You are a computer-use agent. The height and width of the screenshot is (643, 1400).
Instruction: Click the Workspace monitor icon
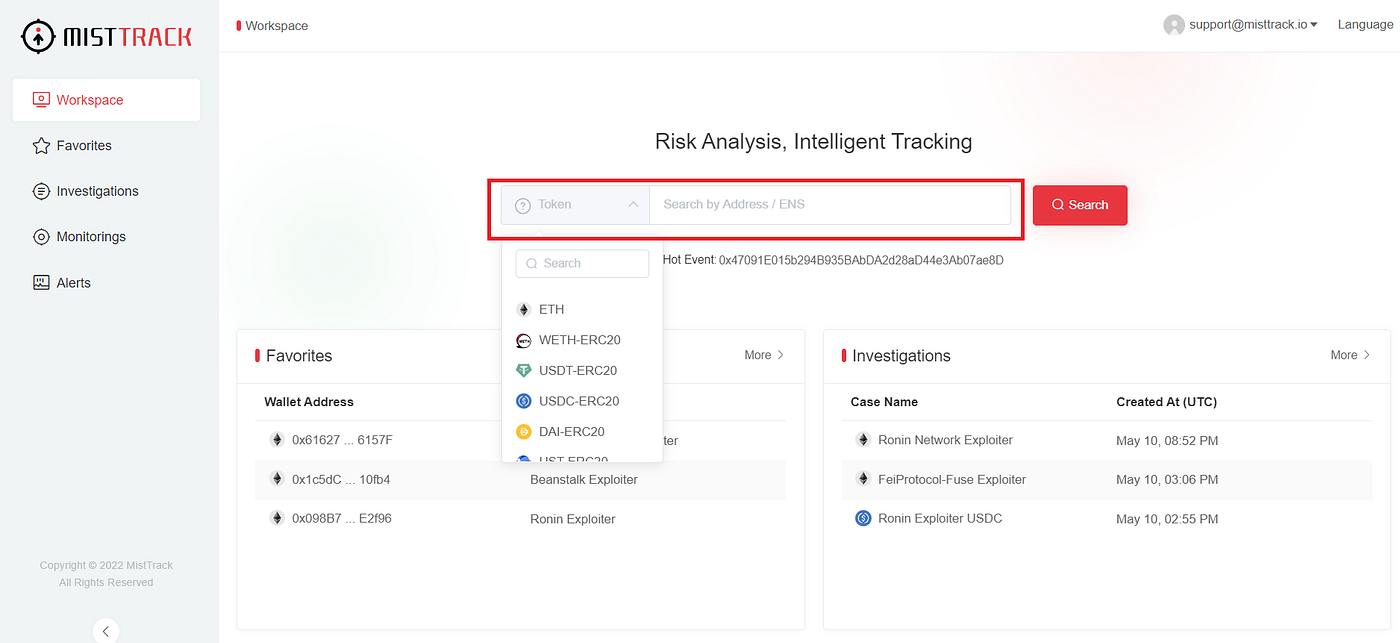[x=41, y=100]
